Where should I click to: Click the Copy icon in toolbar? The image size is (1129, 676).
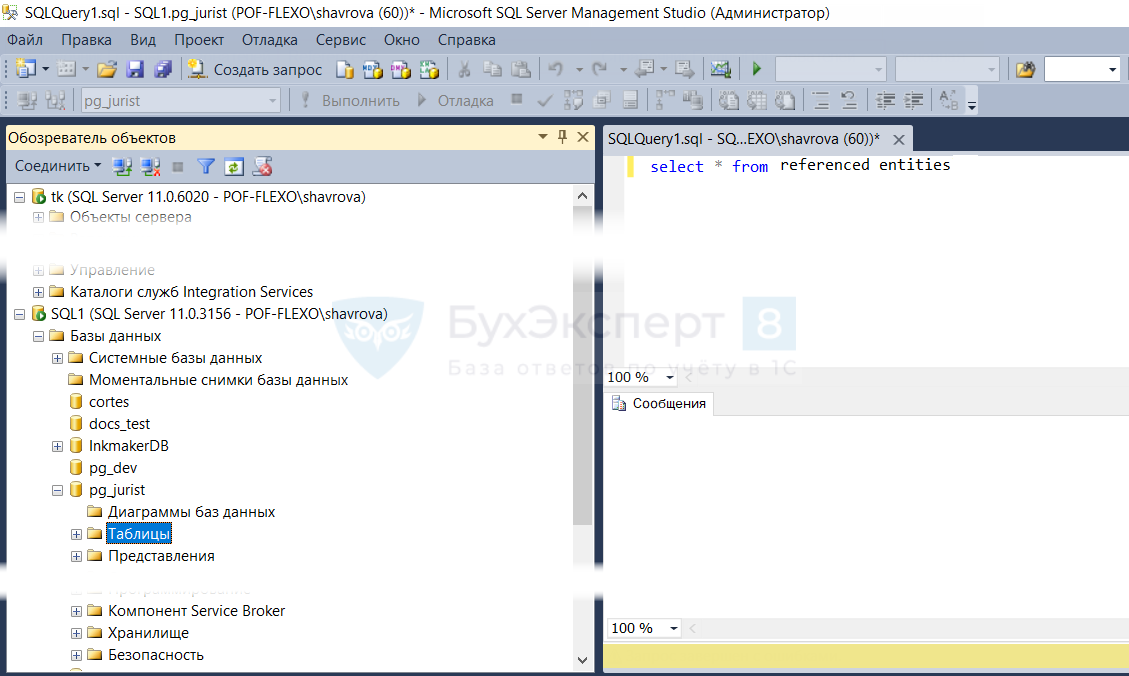click(x=492, y=69)
